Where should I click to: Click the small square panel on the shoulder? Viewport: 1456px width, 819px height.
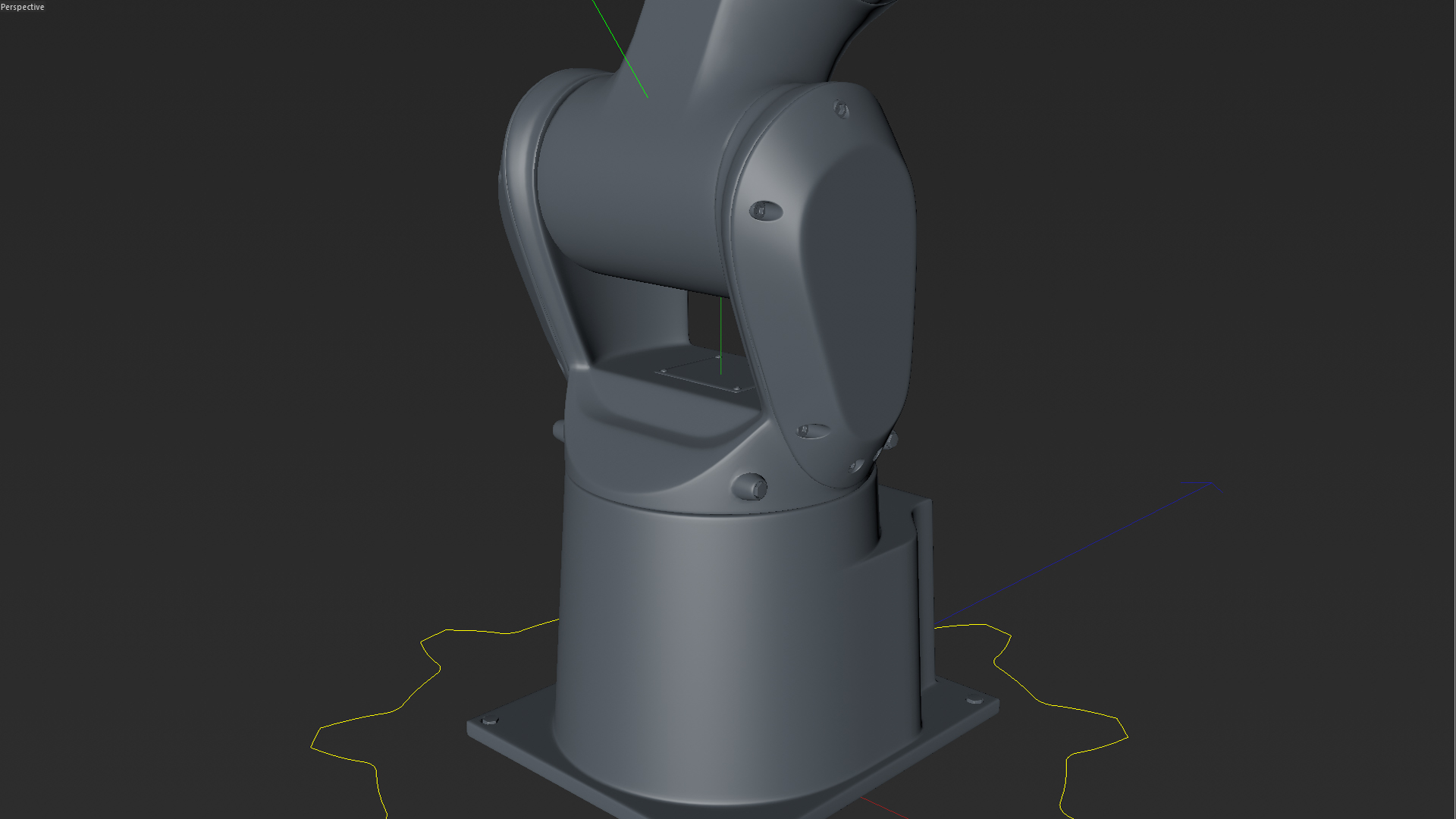[x=698, y=375]
